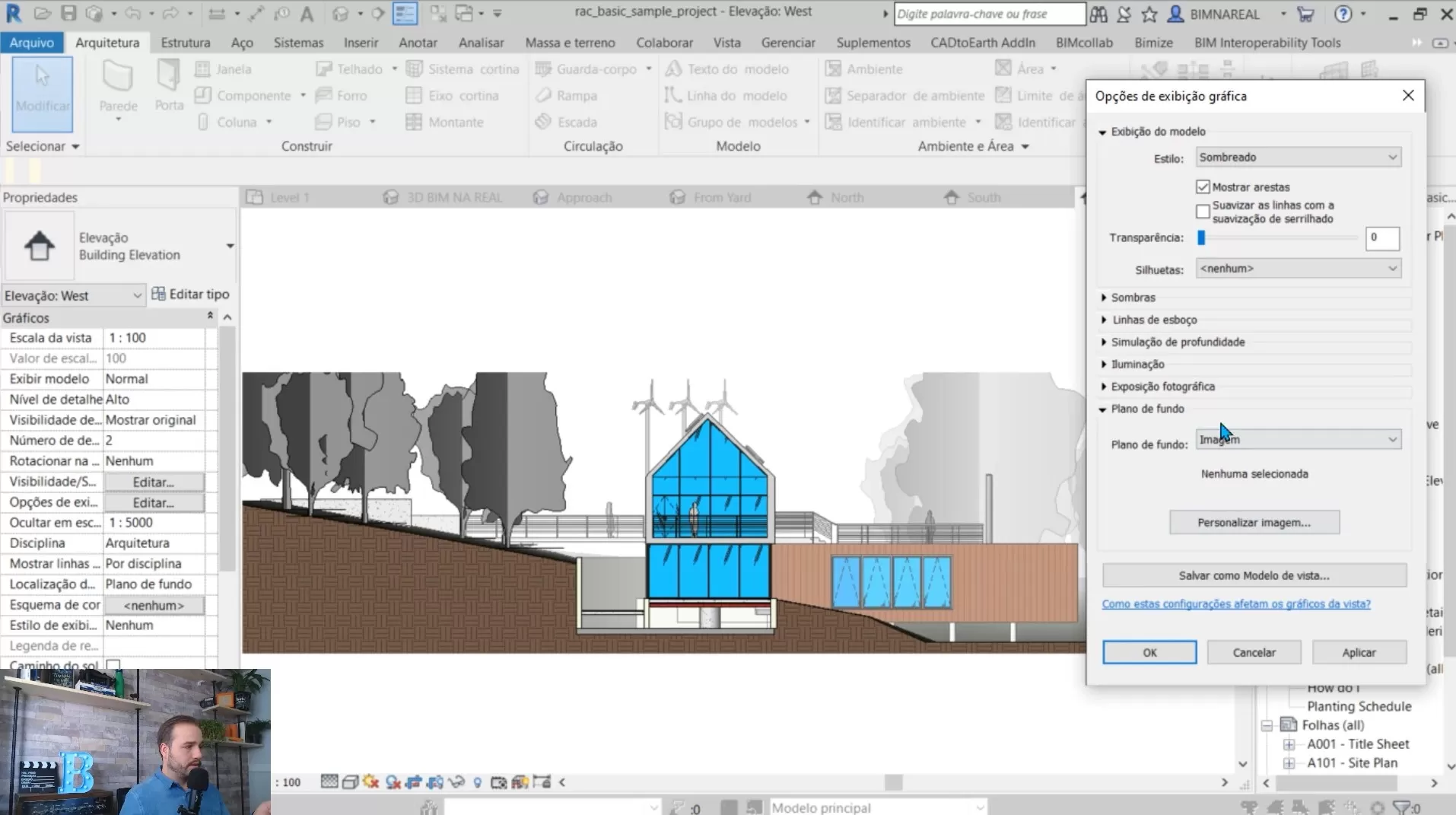The height and width of the screenshot is (815, 1456).
Task: Click the Text 'A' icon in quick access
Action: coord(307,14)
